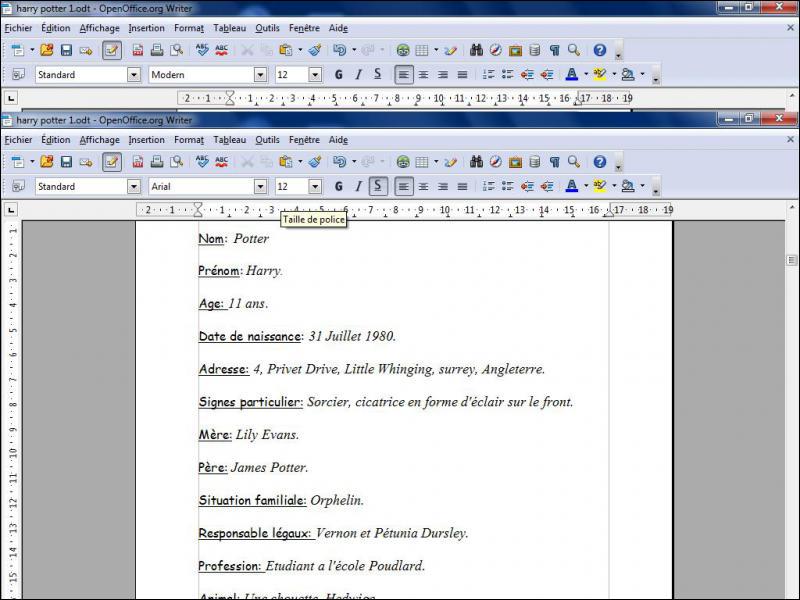The height and width of the screenshot is (600, 800).
Task: Export directly as PDF in front window
Action: (x=138, y=162)
